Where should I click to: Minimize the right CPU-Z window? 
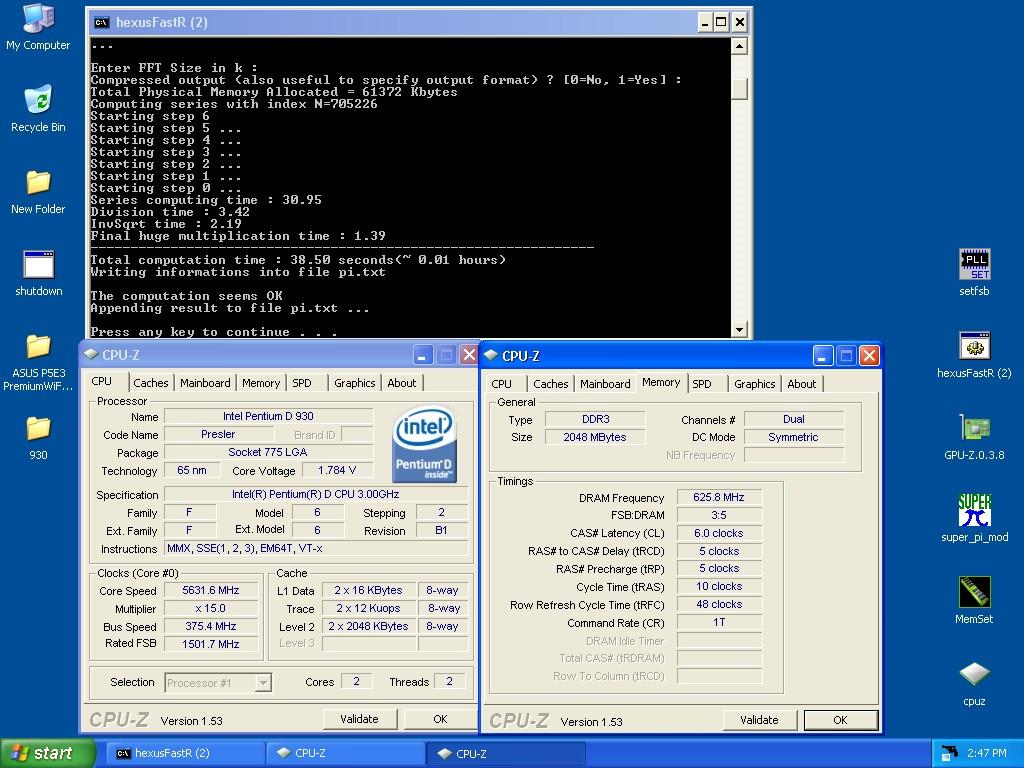pyautogui.click(x=823, y=356)
